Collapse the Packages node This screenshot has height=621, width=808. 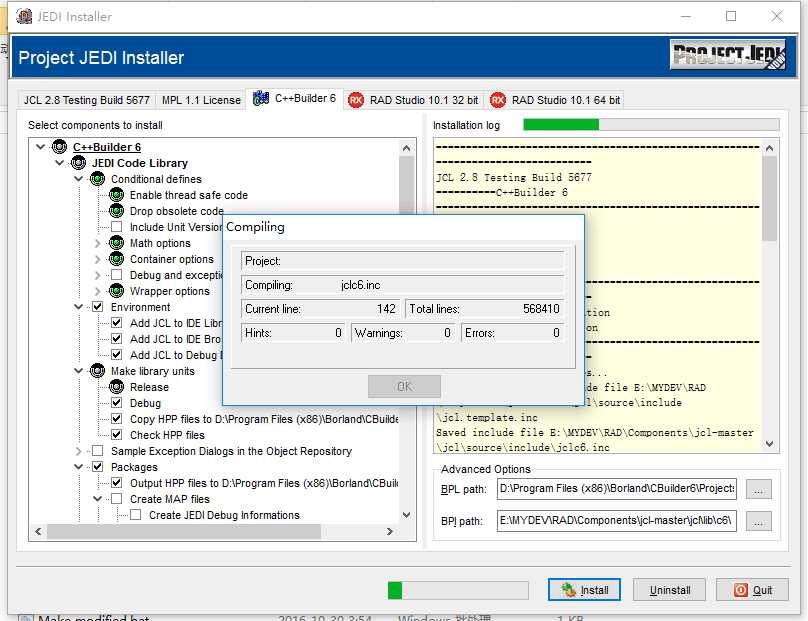click(x=78, y=467)
